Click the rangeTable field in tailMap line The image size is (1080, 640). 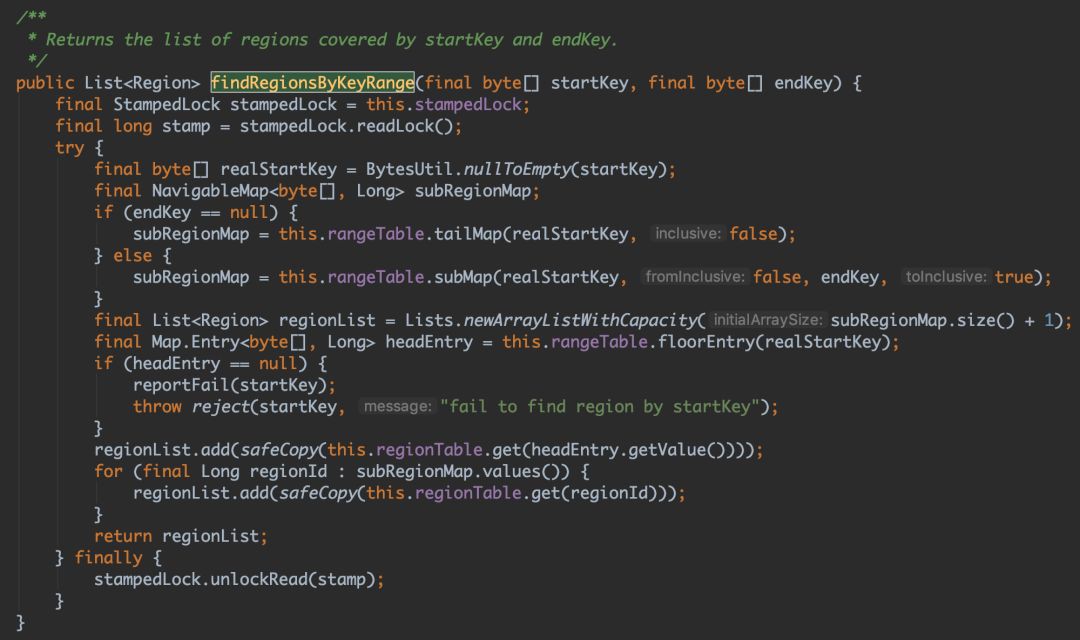(x=376, y=234)
